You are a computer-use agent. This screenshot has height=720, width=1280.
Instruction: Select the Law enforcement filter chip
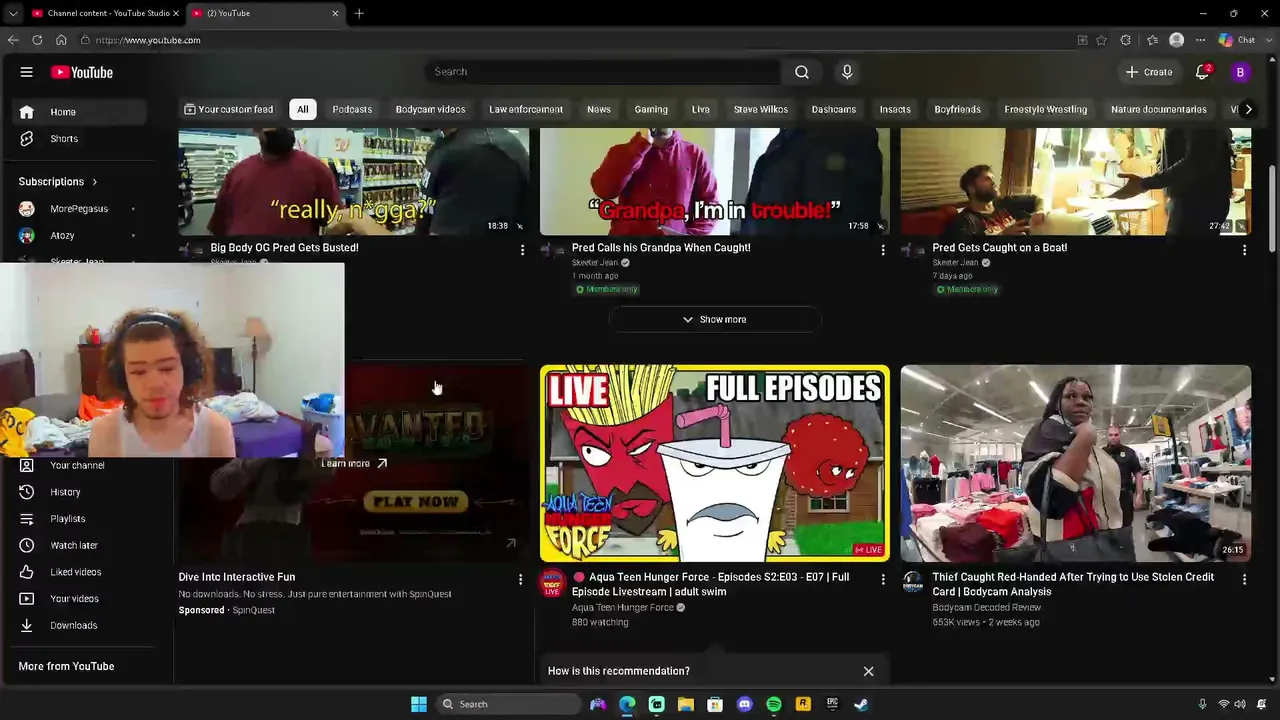coord(526,109)
